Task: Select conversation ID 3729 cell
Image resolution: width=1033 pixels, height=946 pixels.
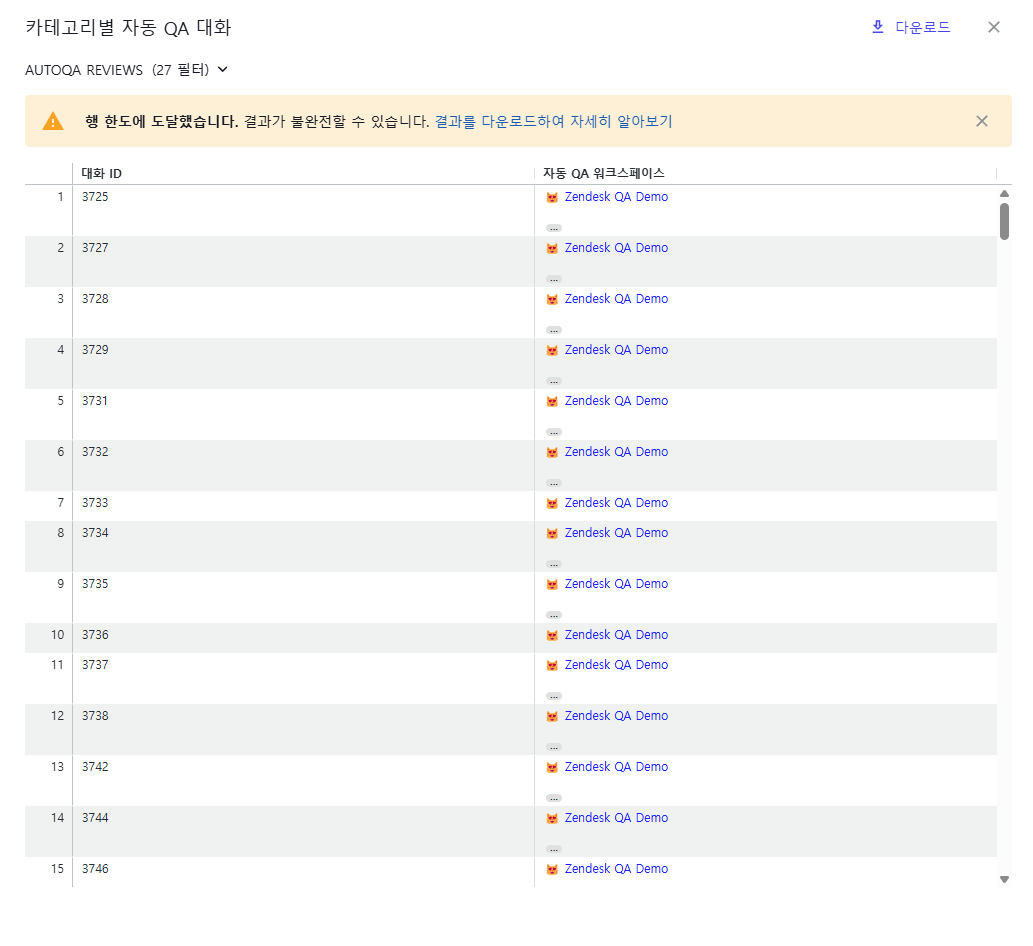Action: click(x=303, y=364)
